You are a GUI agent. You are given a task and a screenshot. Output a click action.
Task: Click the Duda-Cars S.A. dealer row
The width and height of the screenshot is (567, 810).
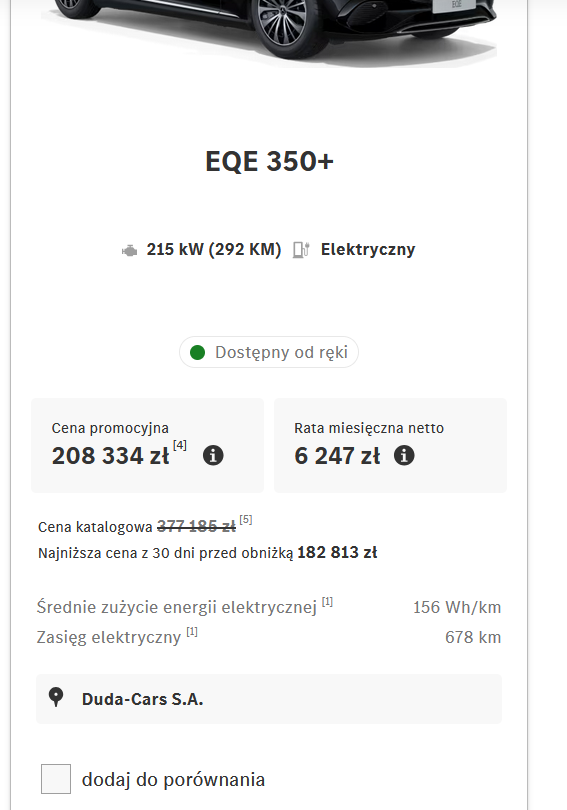(x=269, y=698)
